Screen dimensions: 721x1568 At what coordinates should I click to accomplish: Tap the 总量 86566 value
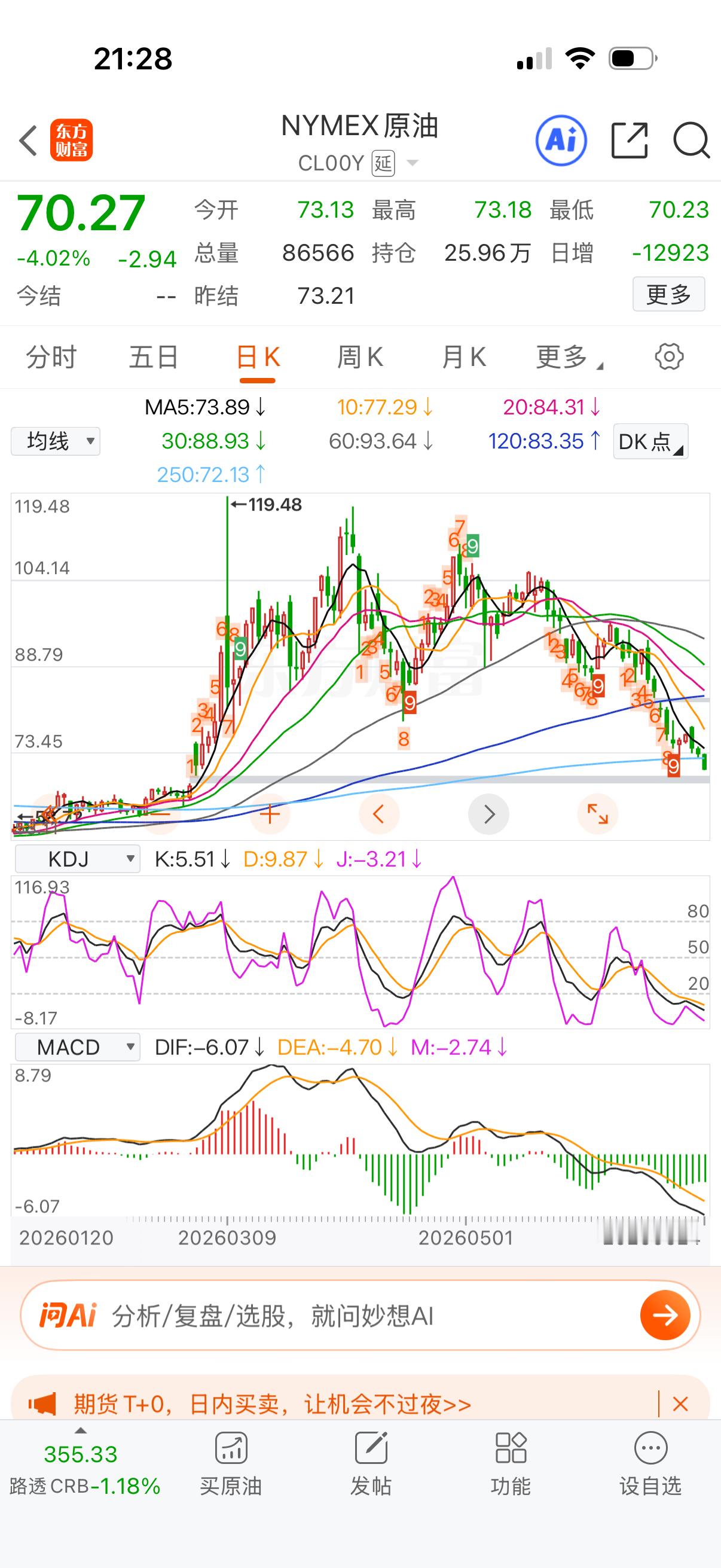point(318,252)
